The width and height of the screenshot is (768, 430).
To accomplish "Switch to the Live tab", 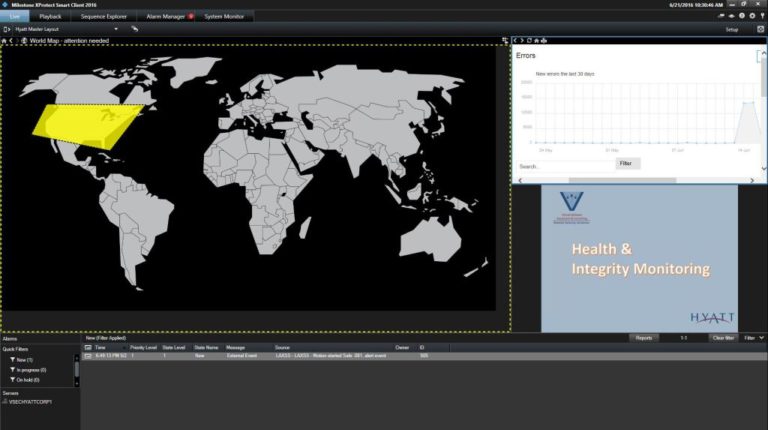I will pos(14,16).
